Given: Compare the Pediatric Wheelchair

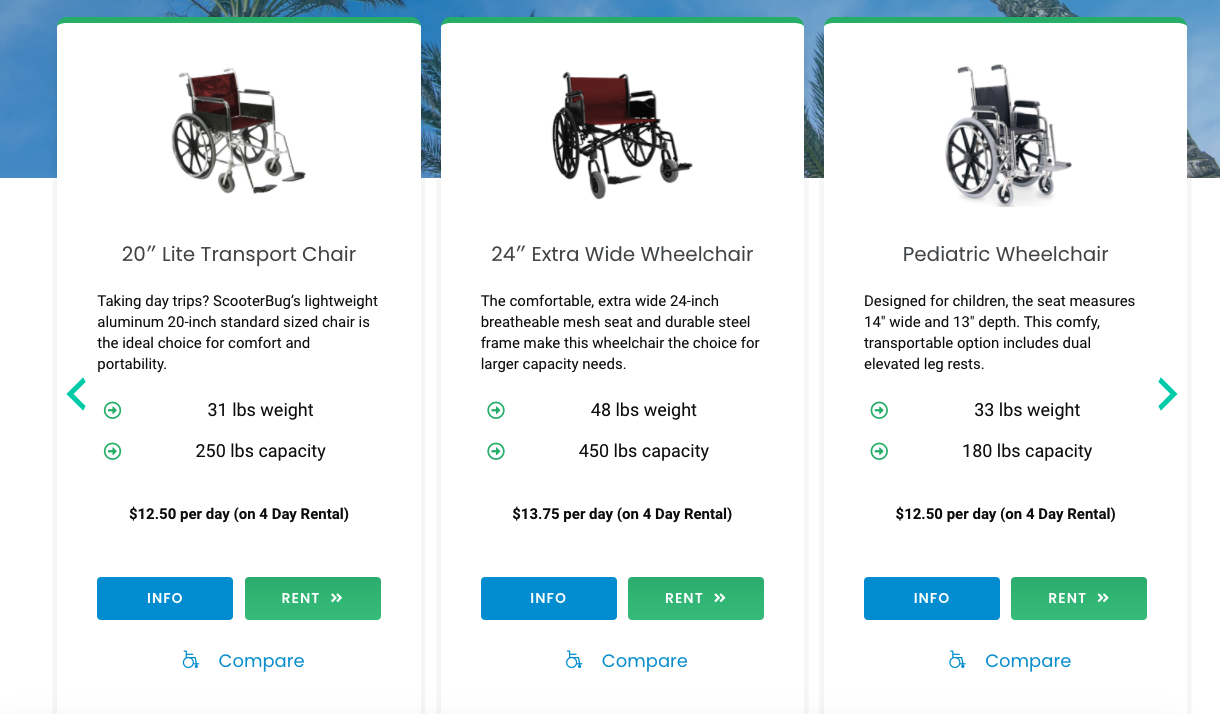Looking at the screenshot, I should 1027,661.
